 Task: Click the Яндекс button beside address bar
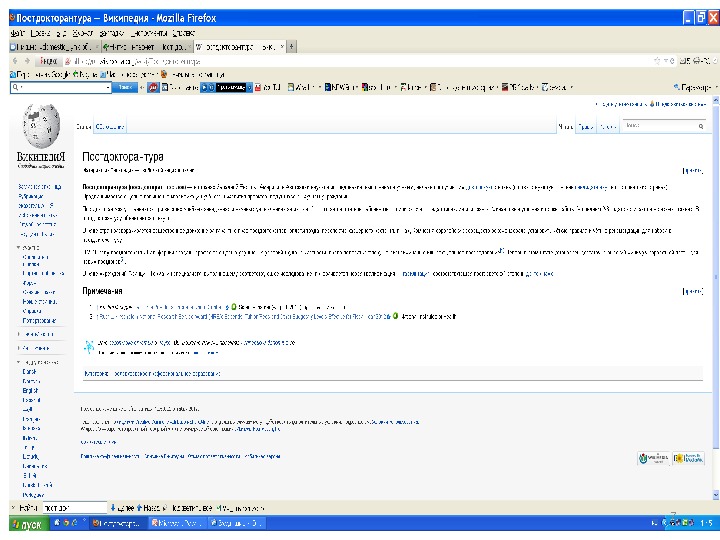point(48,61)
